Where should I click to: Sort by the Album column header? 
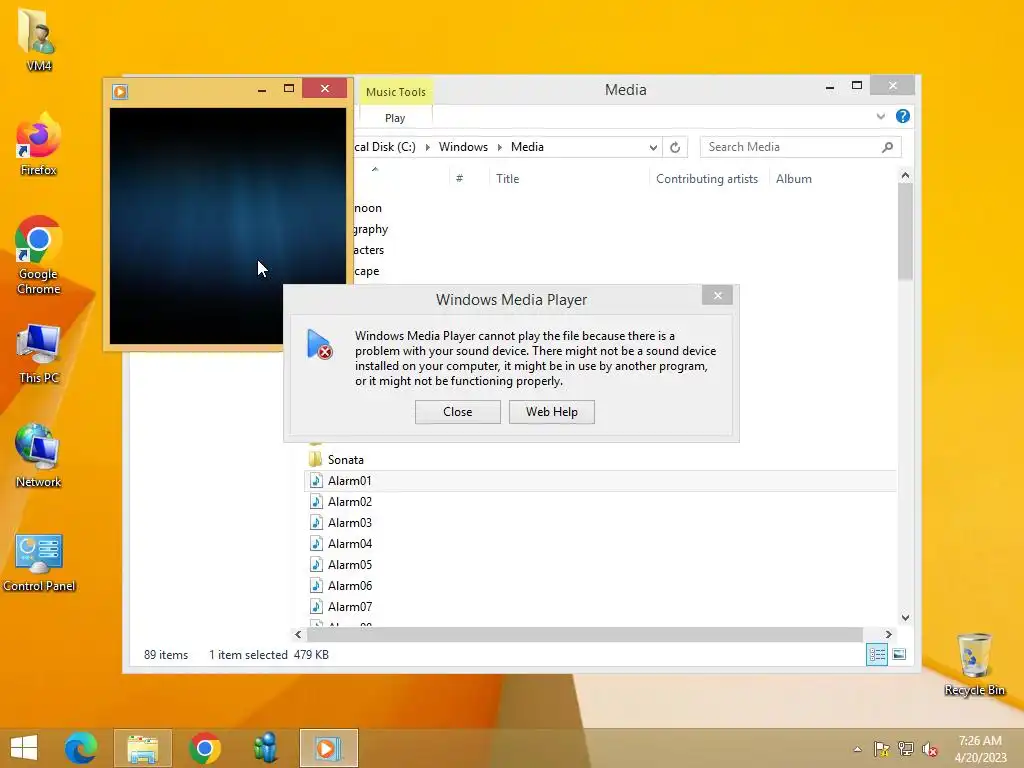click(793, 179)
